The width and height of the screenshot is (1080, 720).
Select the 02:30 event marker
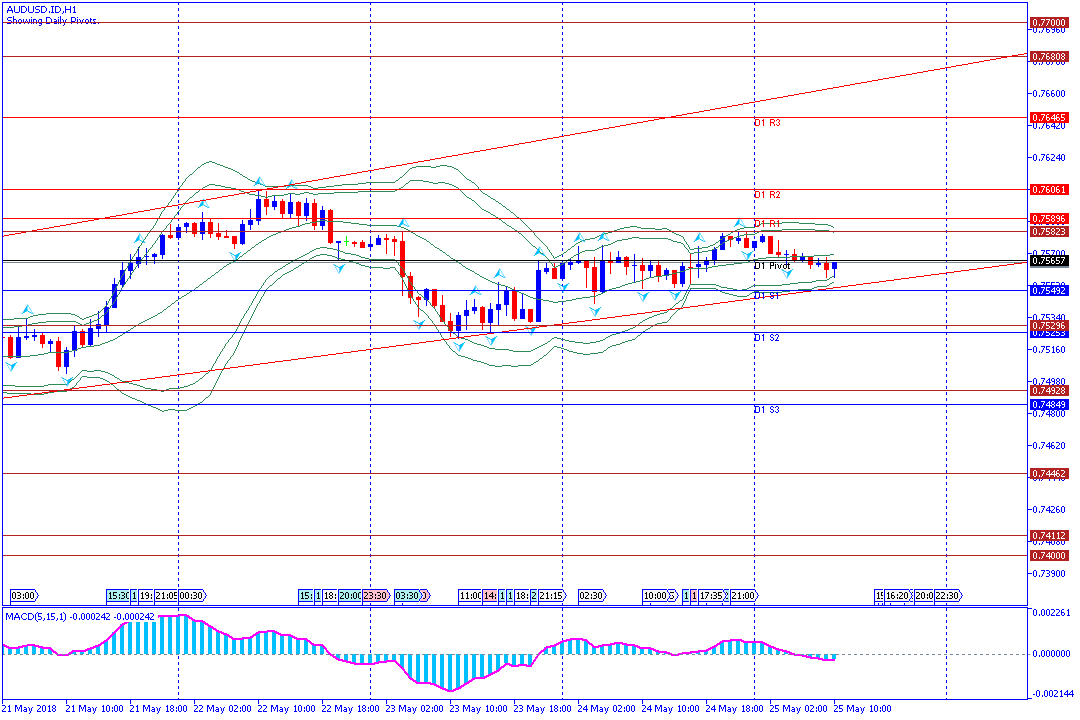[x=591, y=595]
